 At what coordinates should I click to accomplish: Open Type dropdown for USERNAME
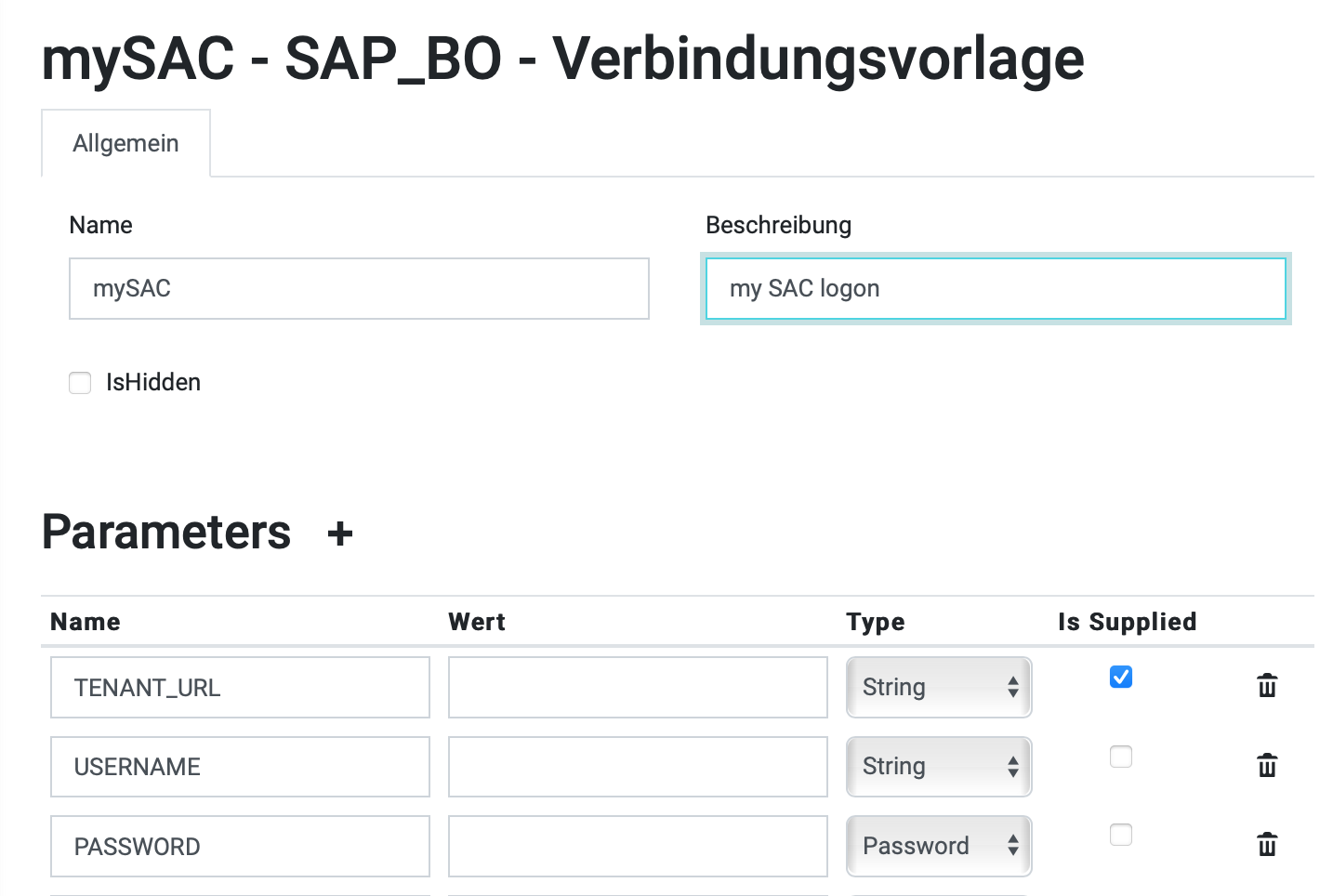click(939, 767)
